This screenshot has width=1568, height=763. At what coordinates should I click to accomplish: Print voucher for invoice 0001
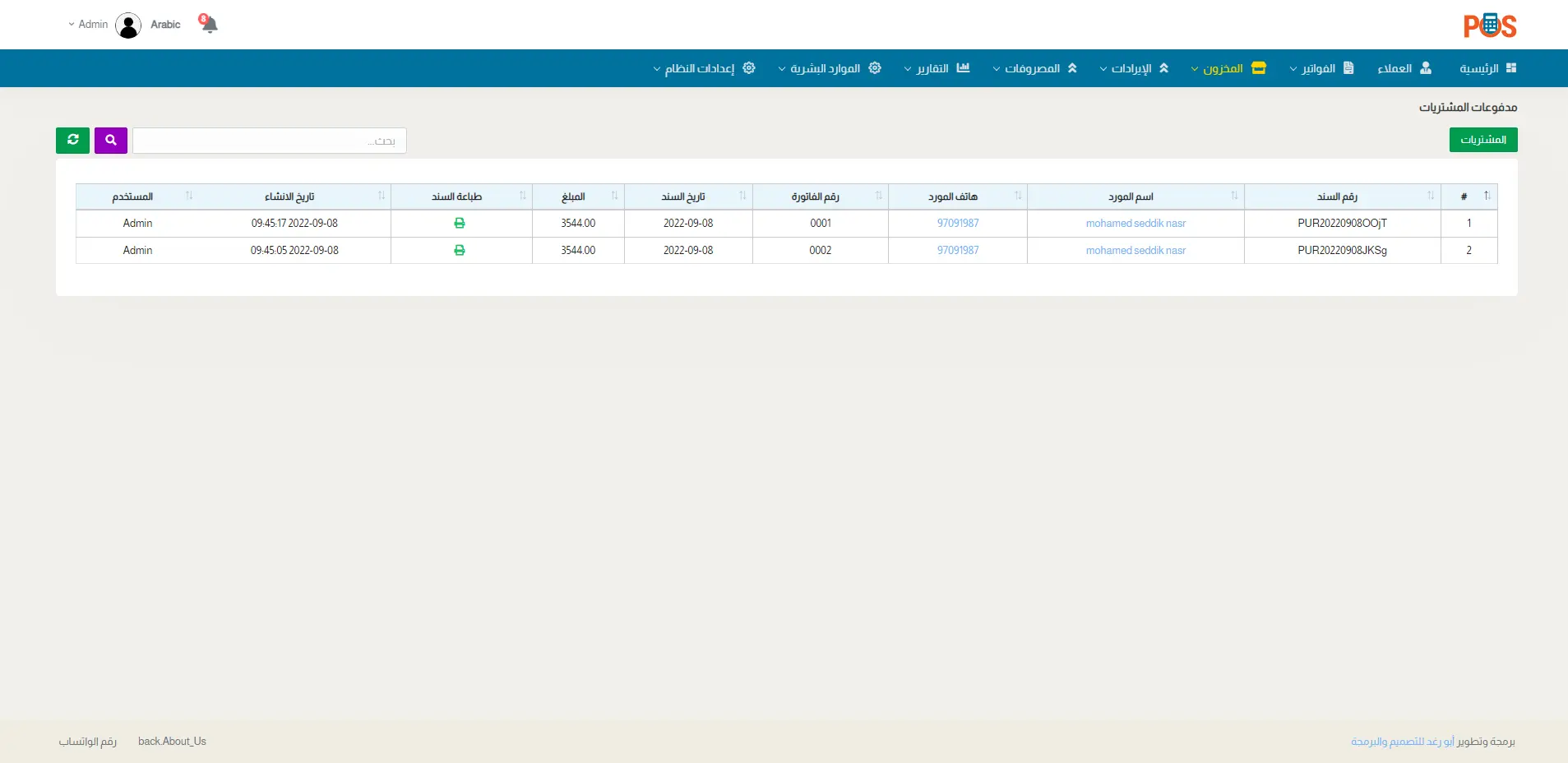click(460, 224)
